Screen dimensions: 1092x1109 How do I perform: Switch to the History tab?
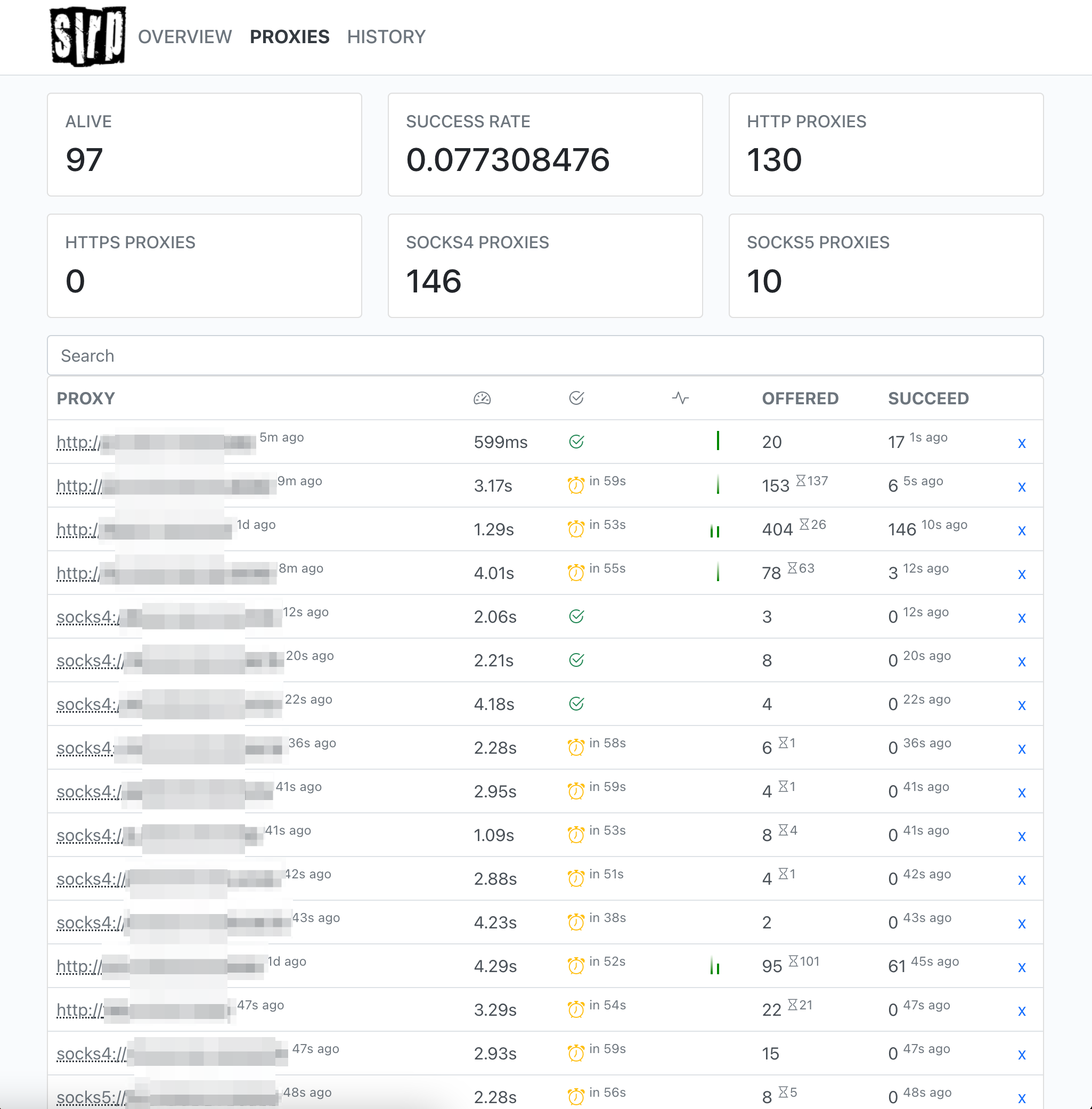pos(386,37)
